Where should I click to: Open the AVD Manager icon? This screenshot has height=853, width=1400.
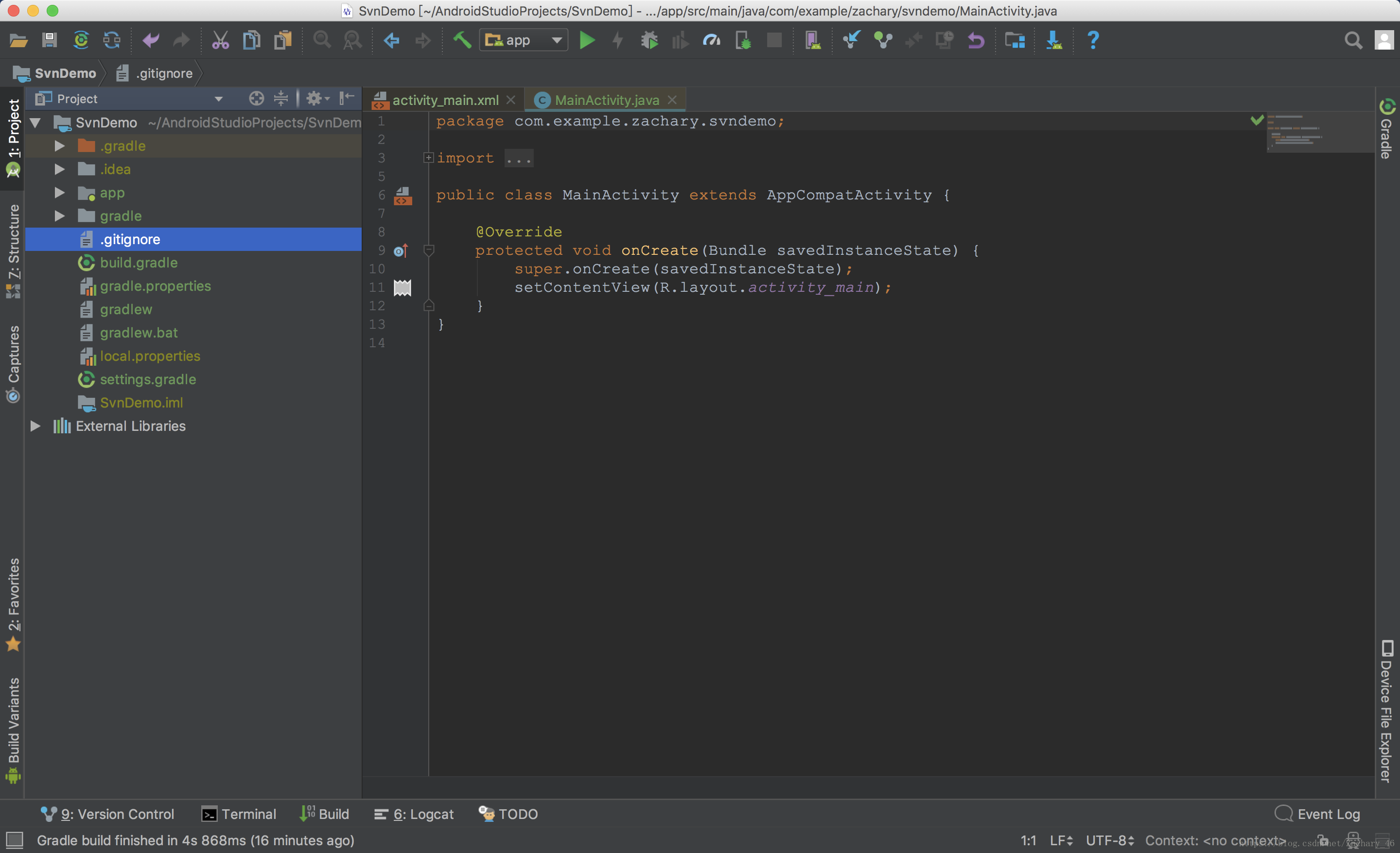[x=812, y=40]
